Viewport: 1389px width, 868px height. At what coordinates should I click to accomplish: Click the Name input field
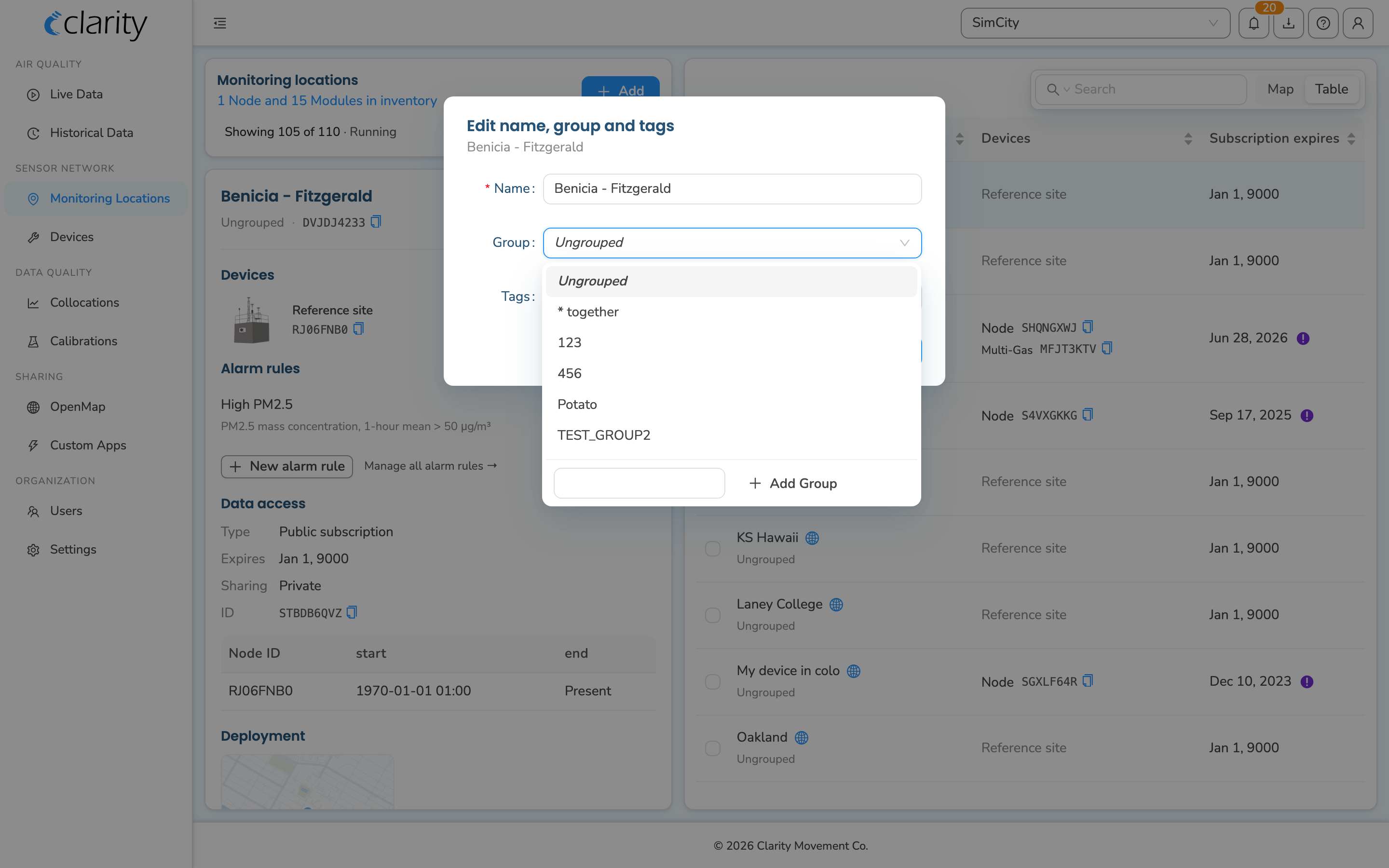(732, 189)
